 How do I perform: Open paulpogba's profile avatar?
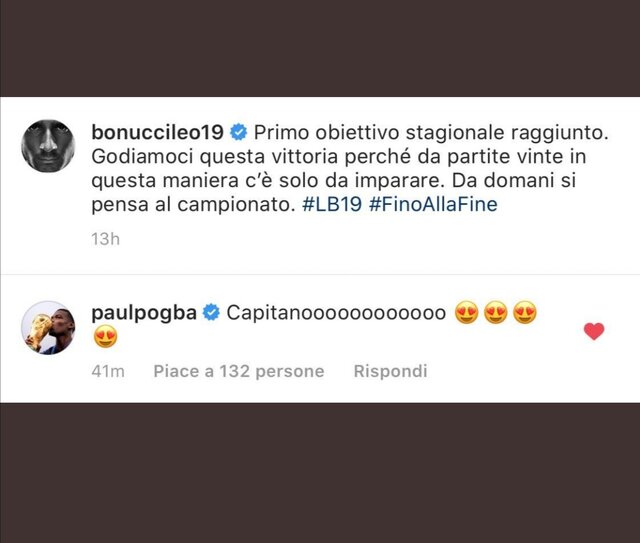coord(48,328)
